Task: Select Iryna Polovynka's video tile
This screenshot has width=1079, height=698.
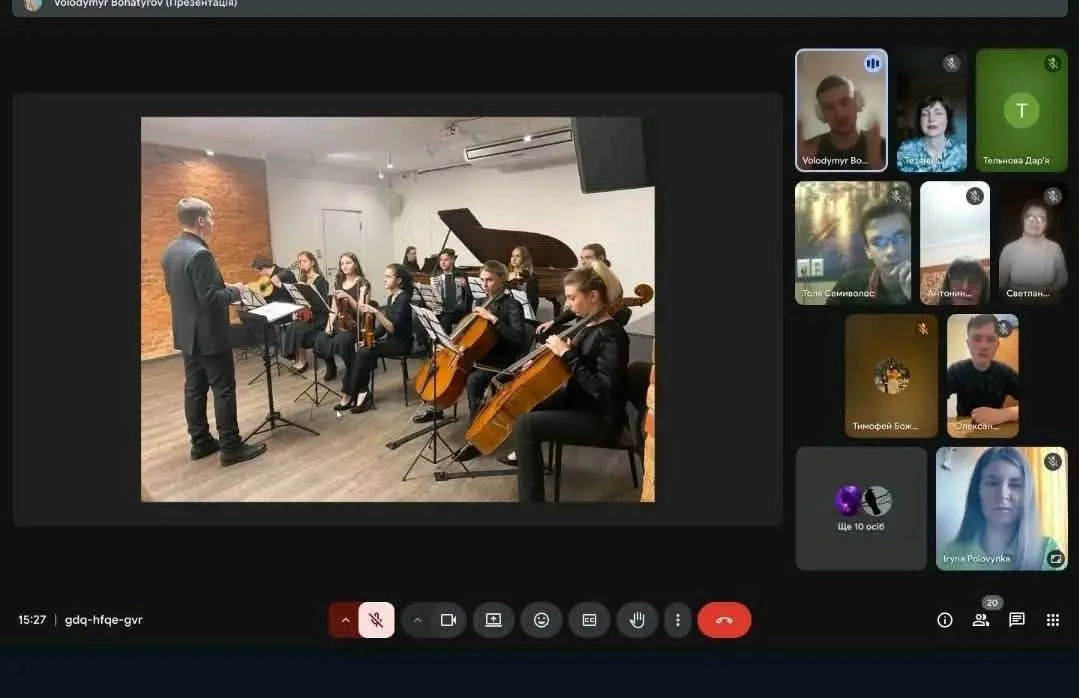Action: [1001, 508]
